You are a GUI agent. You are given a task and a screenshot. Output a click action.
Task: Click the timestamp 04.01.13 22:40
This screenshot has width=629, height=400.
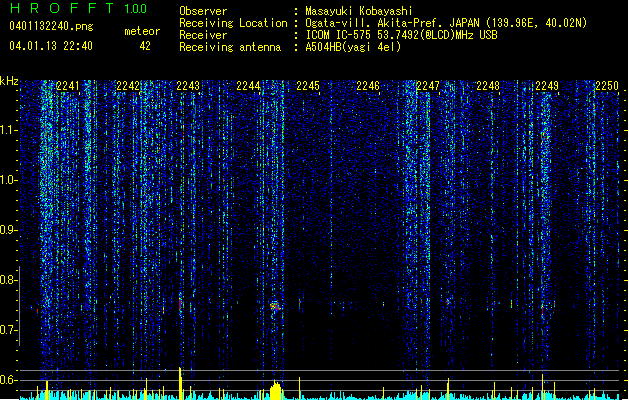(51, 46)
